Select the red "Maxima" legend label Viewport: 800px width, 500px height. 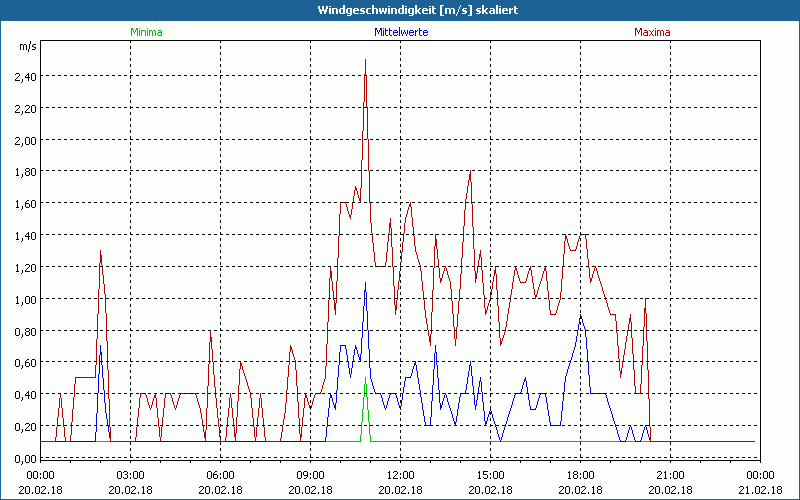point(653,32)
